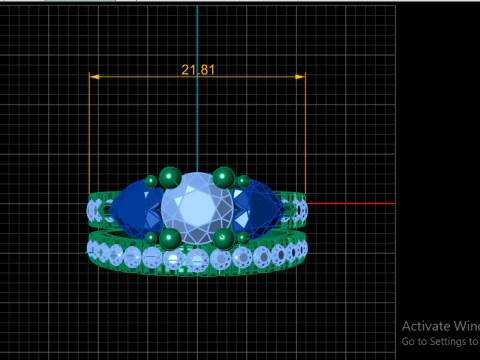This screenshot has height=360, width=480.
Task: Select small green prong above the right blue stone
Action: tap(243, 181)
